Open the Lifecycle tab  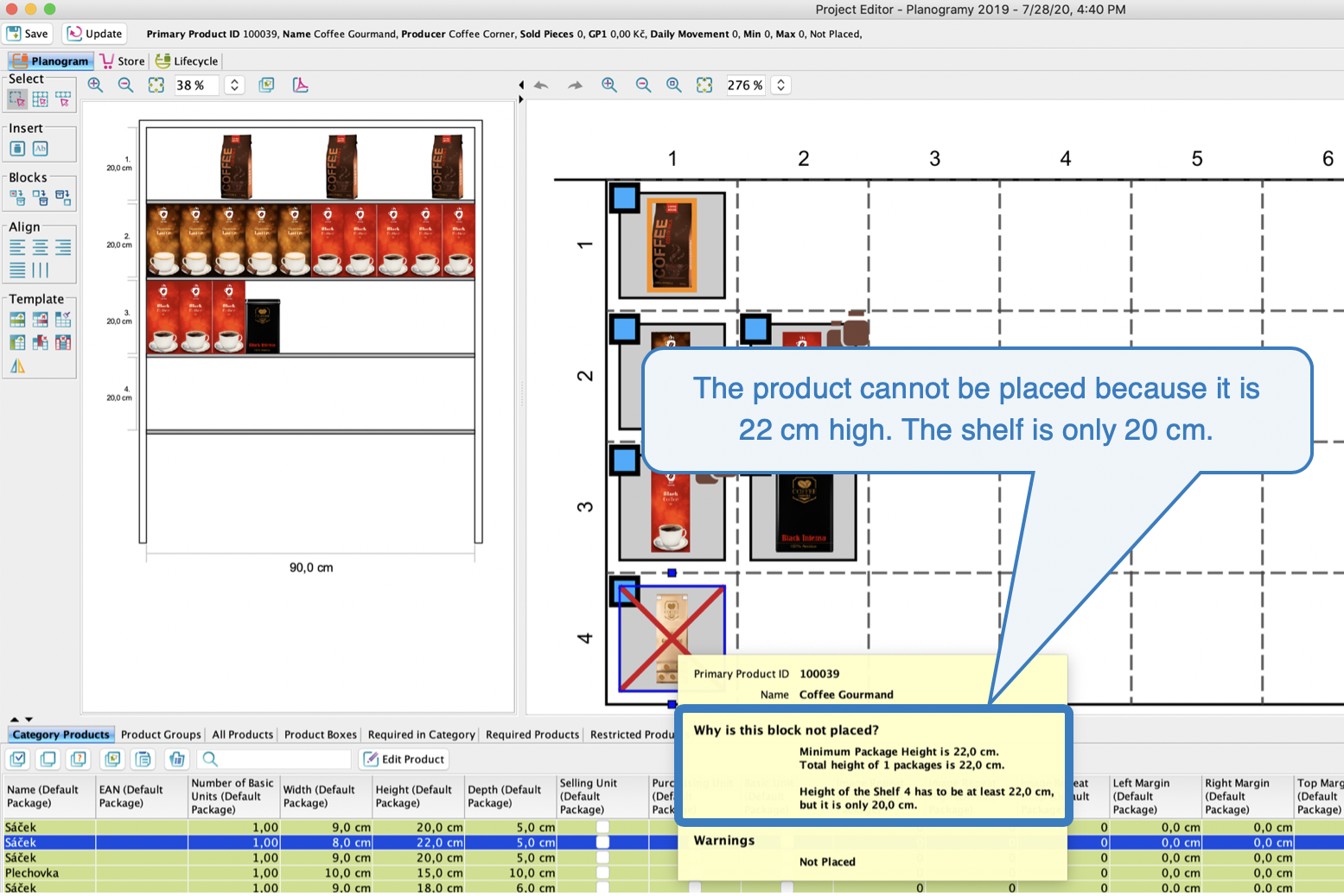tap(187, 60)
